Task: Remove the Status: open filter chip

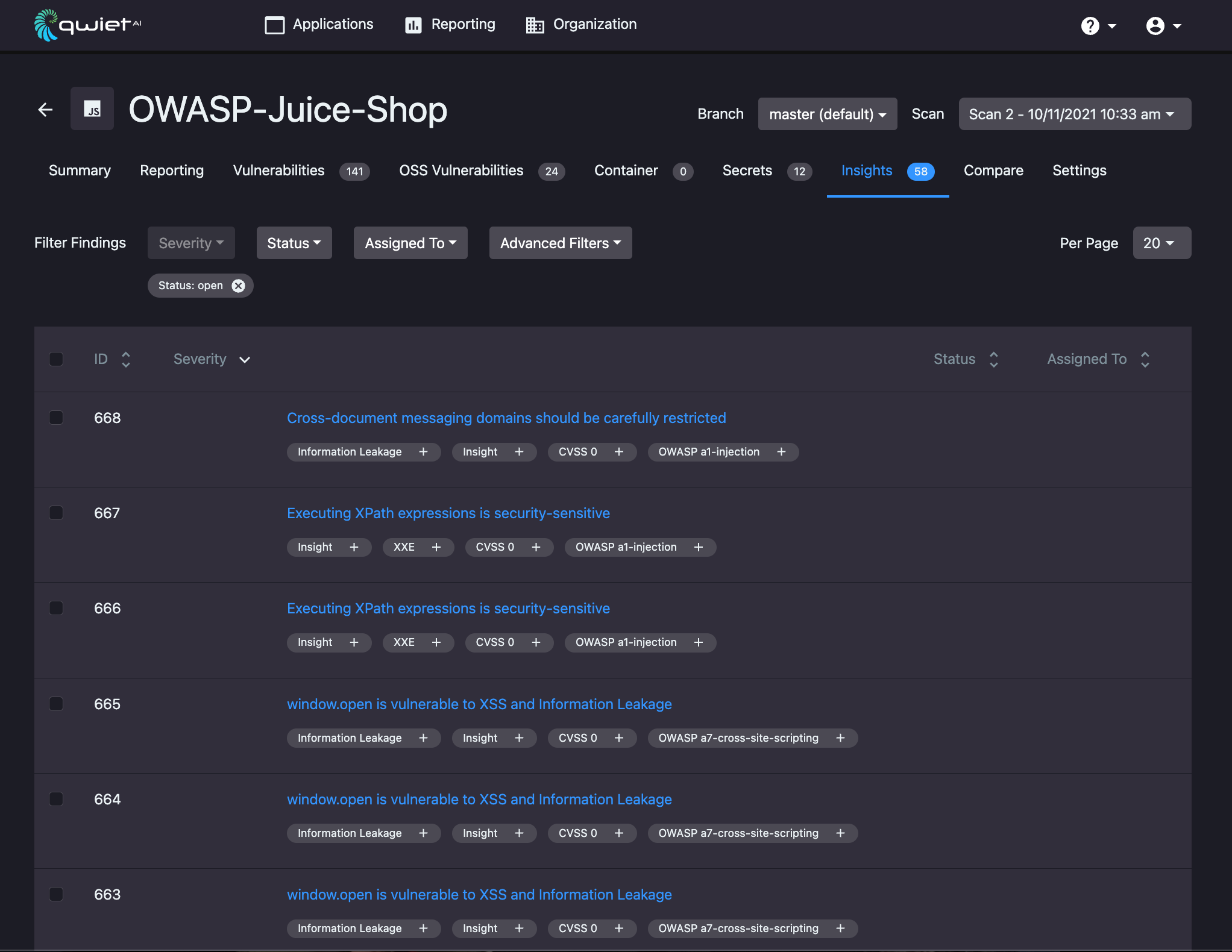Action: 239,286
